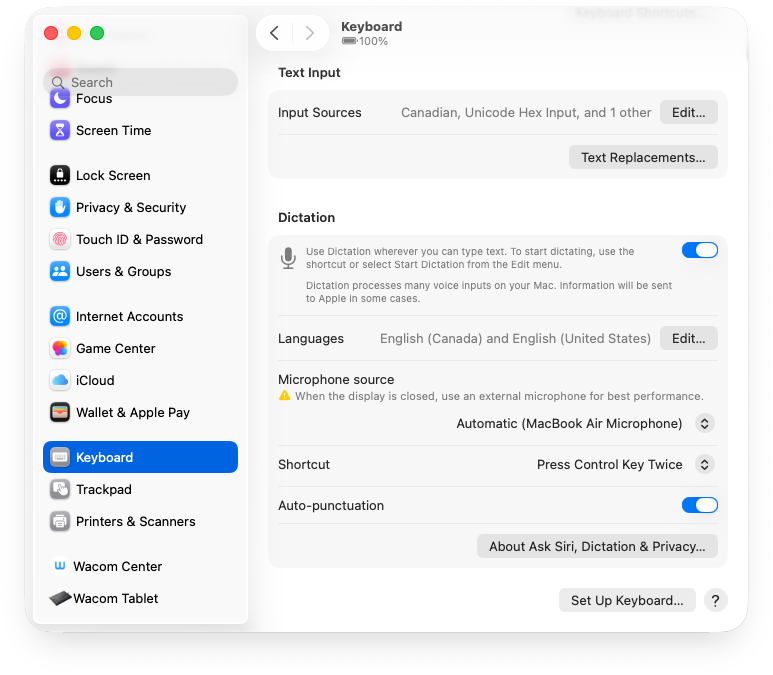Open help with the question mark button
The image size is (773, 675).
715,600
